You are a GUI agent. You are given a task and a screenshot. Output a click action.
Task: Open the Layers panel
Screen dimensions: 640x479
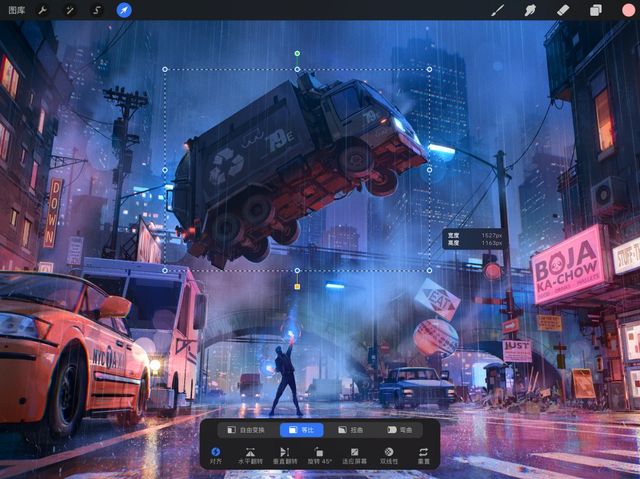[596, 10]
